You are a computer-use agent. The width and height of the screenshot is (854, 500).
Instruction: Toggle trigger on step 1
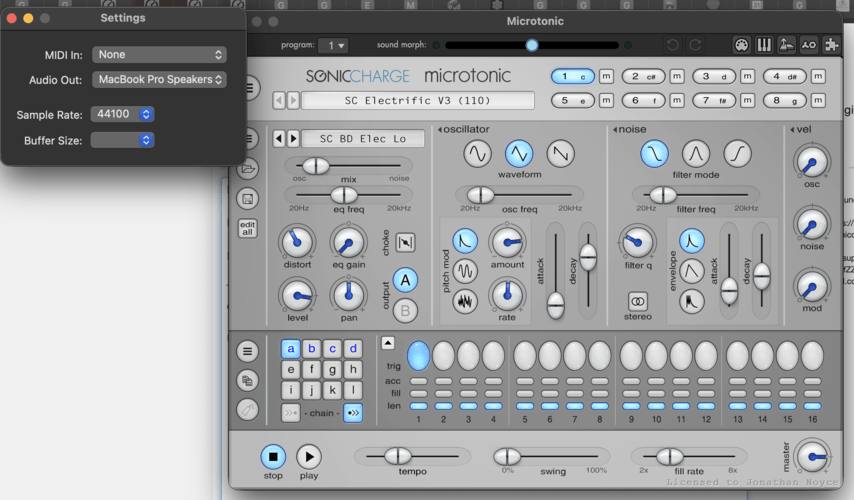pos(418,356)
